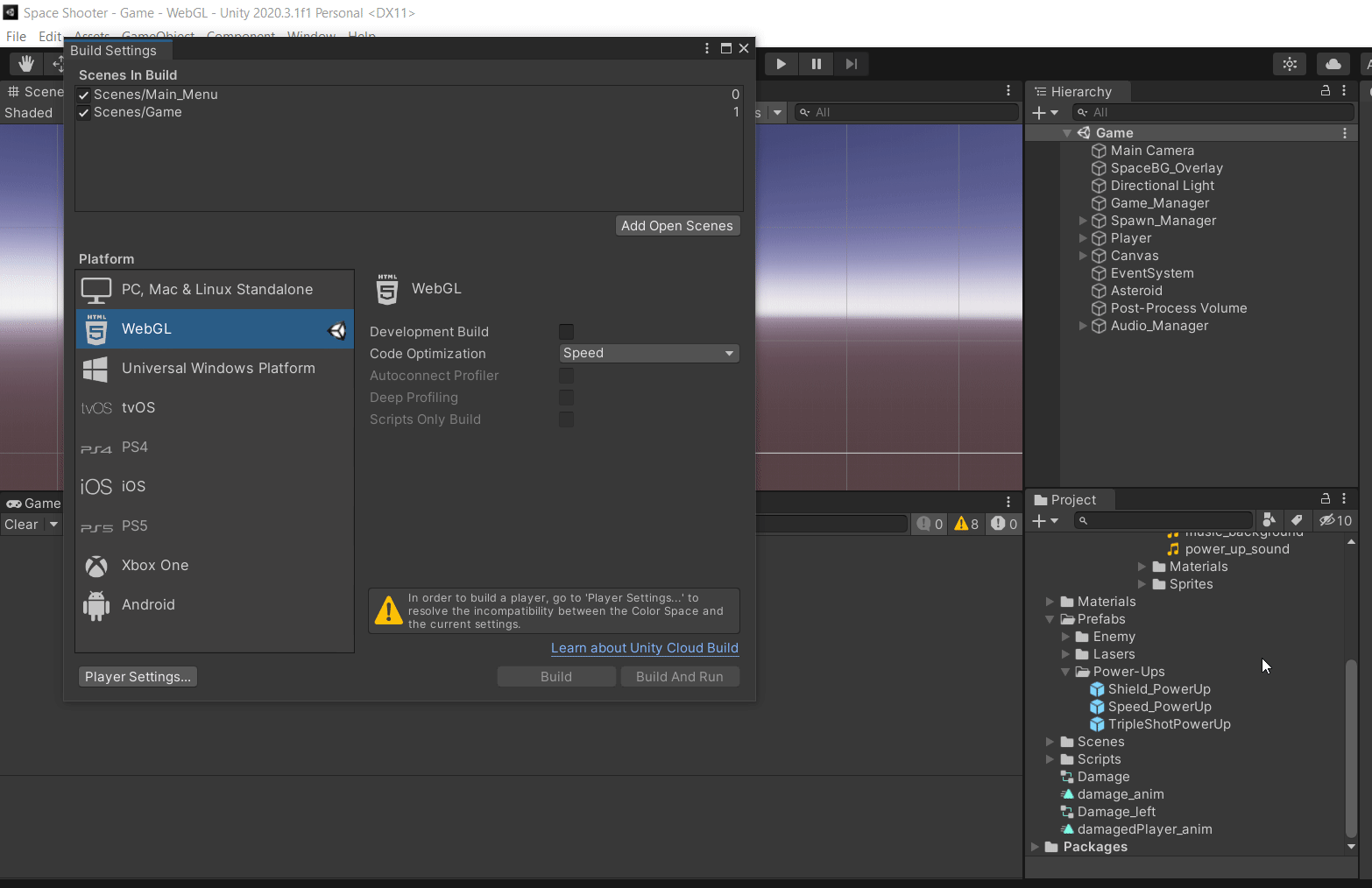
Task: Open the File menu
Action: (16, 37)
